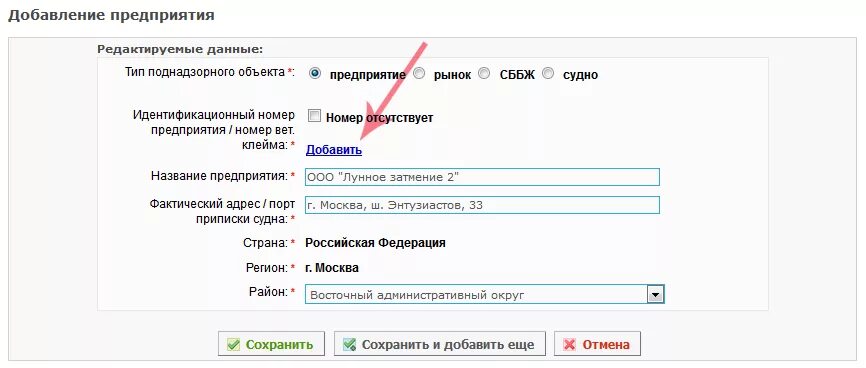Focus the Фактический адрес input field
866x368 pixels.
[482, 205]
